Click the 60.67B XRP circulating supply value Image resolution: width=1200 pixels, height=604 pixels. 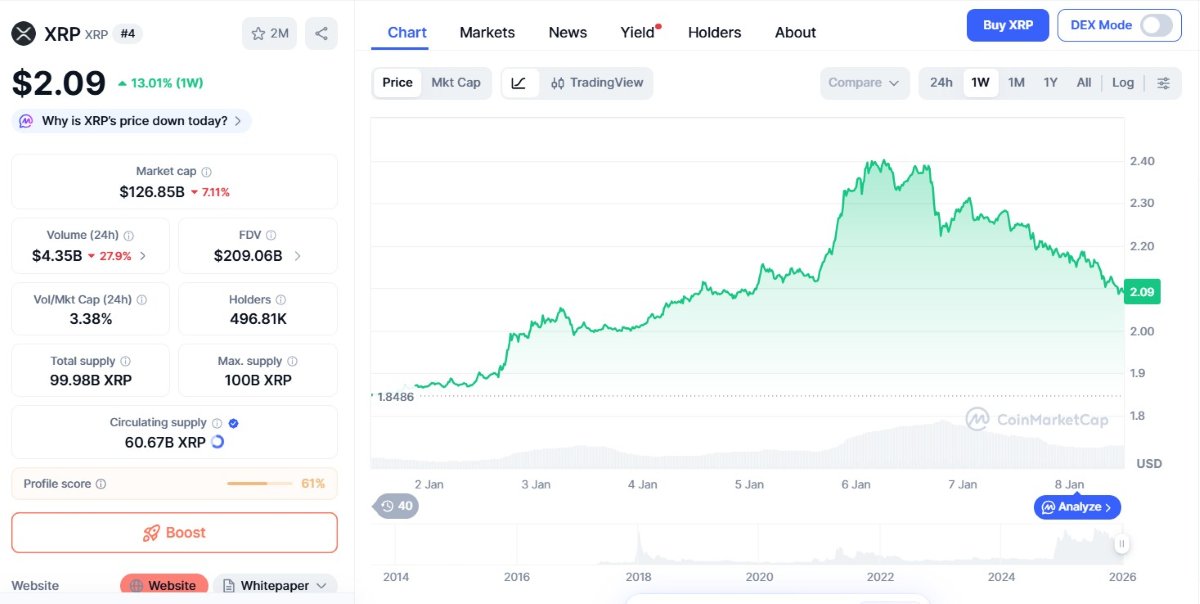165,442
